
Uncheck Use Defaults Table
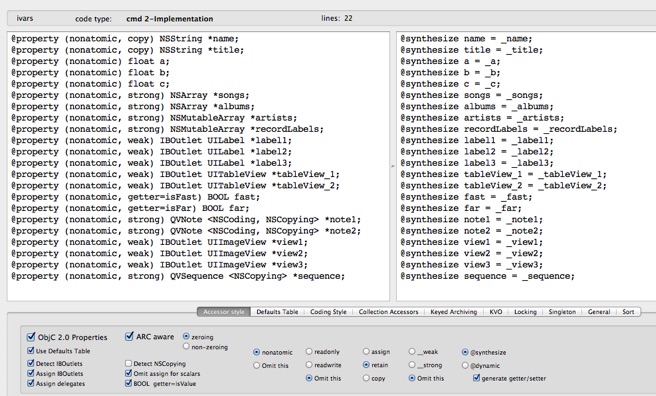point(31,350)
